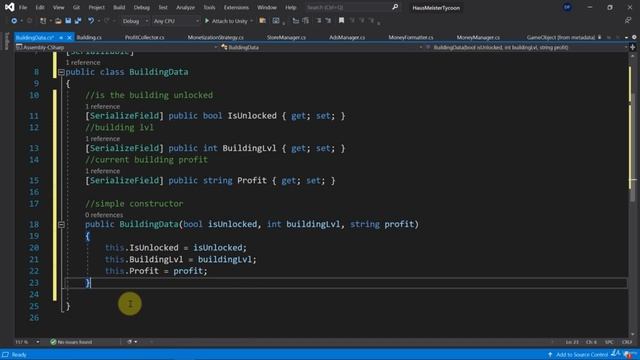
Task: Open the tab settings gear icon
Action: coord(634,37)
